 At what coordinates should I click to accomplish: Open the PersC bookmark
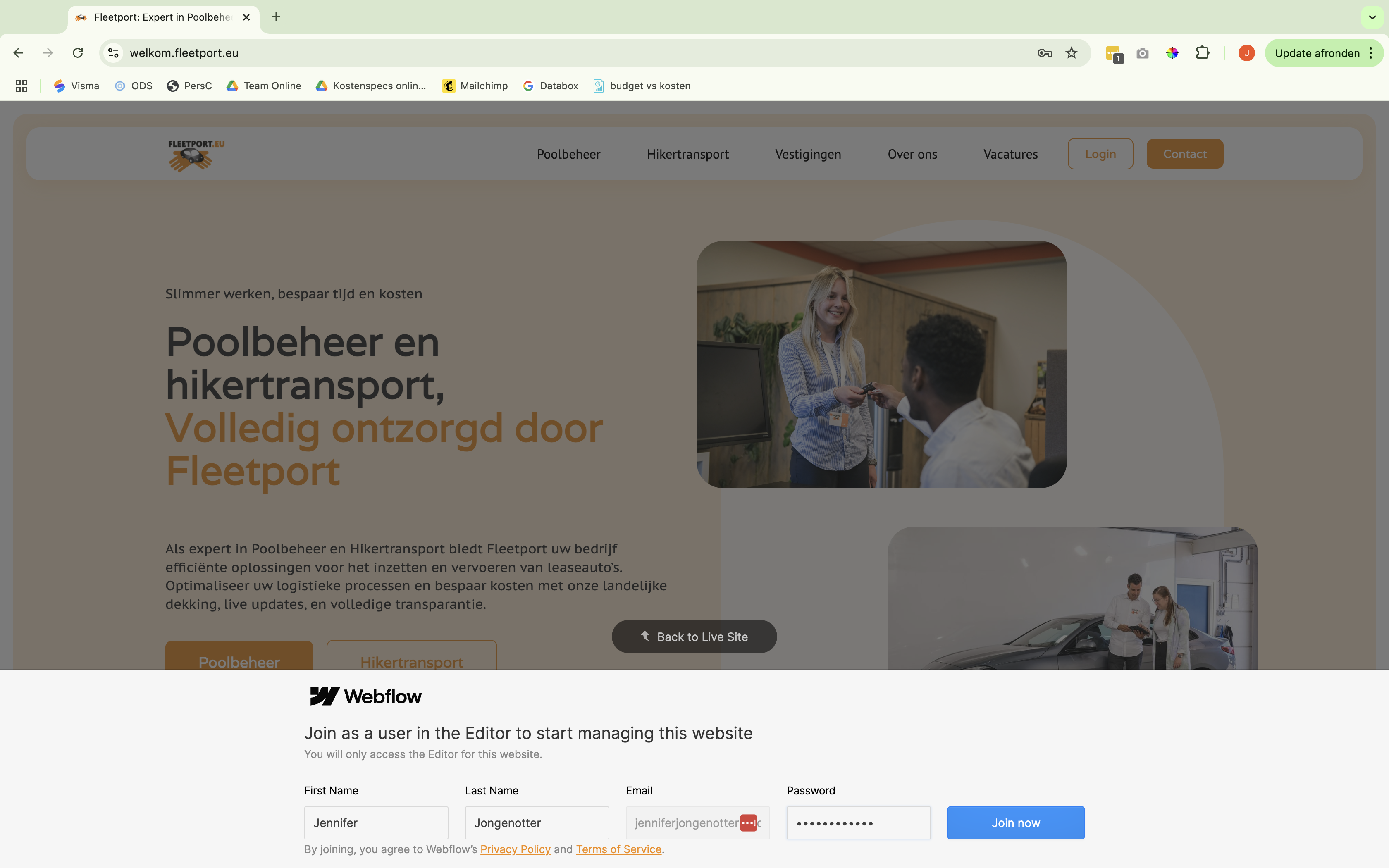tap(189, 86)
